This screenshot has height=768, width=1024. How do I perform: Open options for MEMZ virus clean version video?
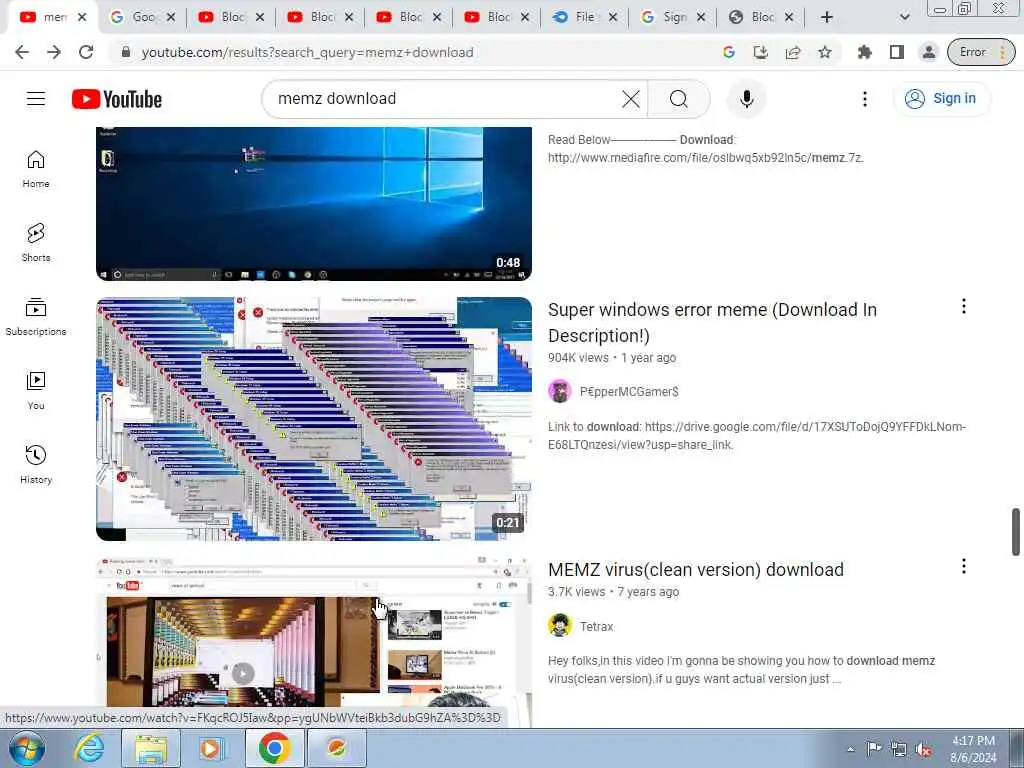pyautogui.click(x=963, y=566)
